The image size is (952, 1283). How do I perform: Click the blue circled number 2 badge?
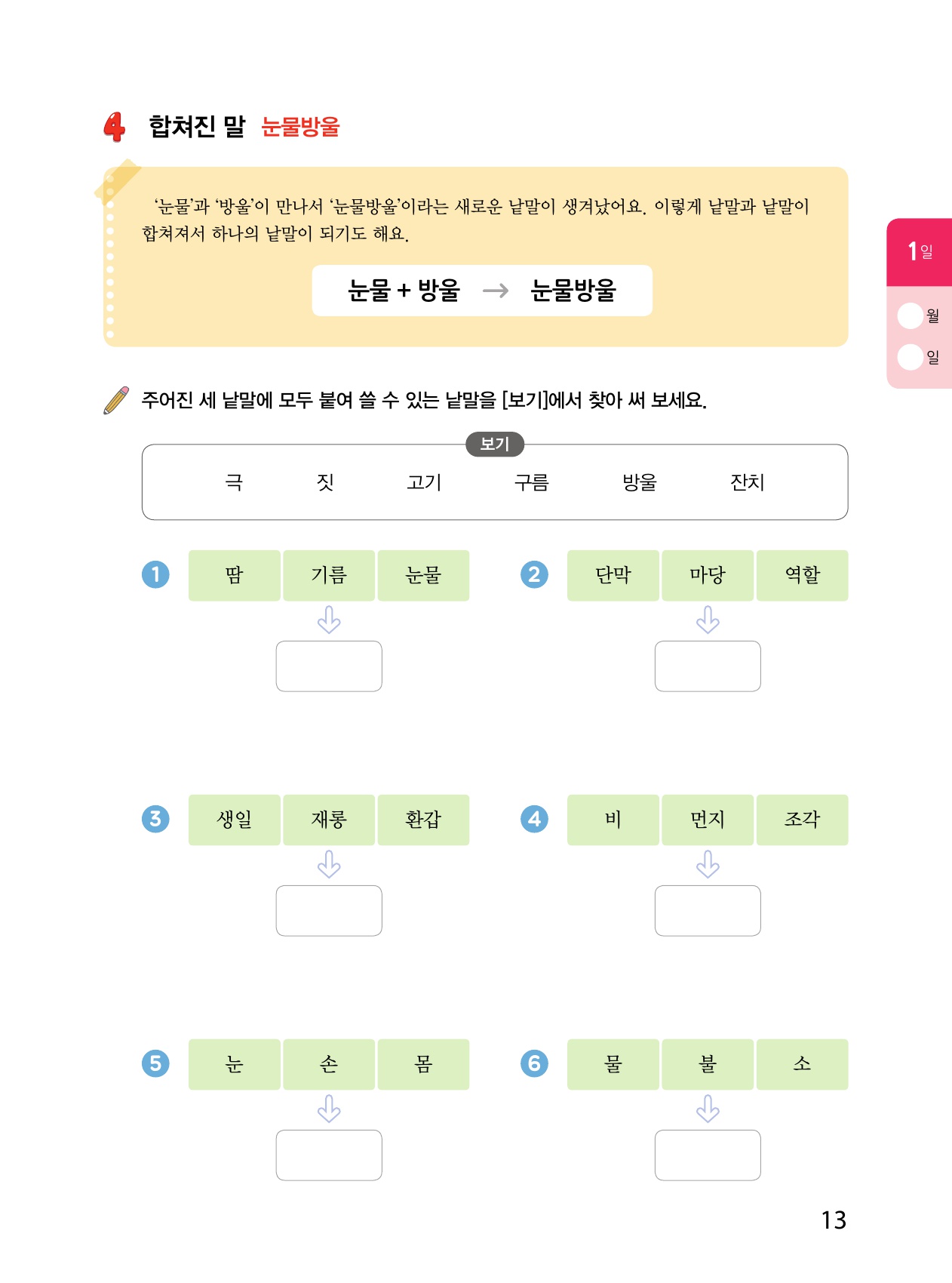[535, 574]
